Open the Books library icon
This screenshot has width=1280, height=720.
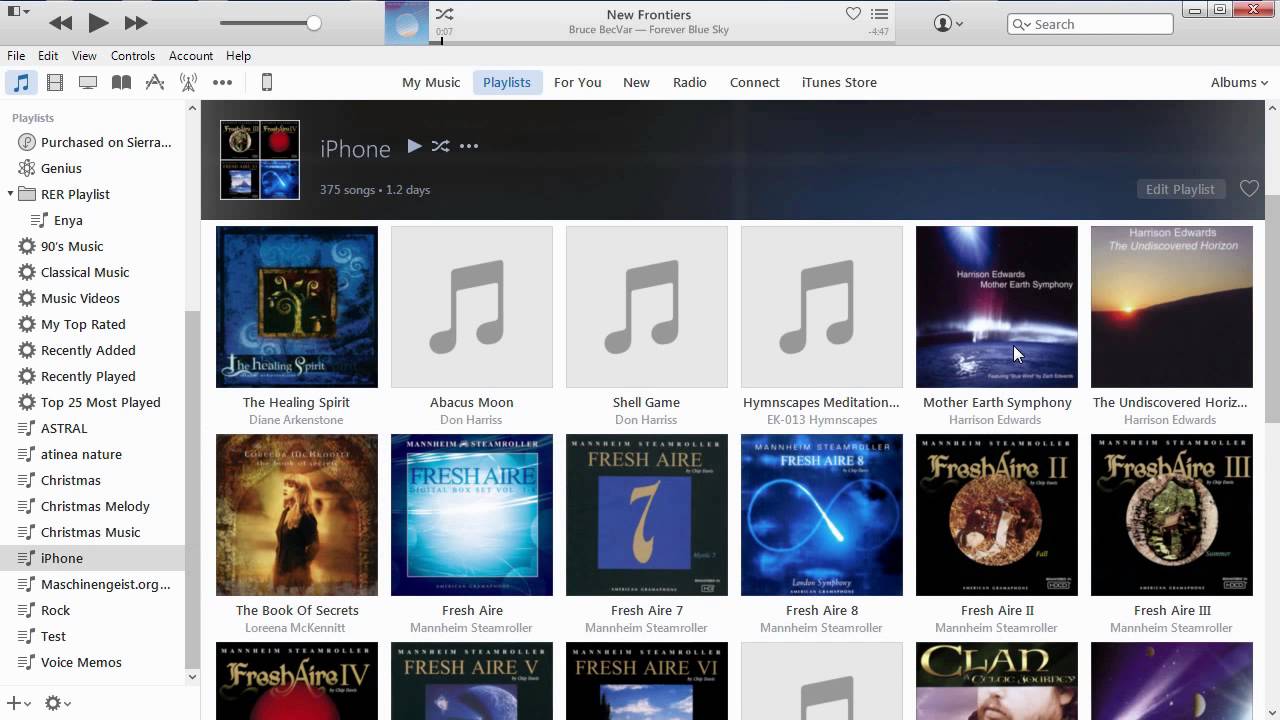121,83
